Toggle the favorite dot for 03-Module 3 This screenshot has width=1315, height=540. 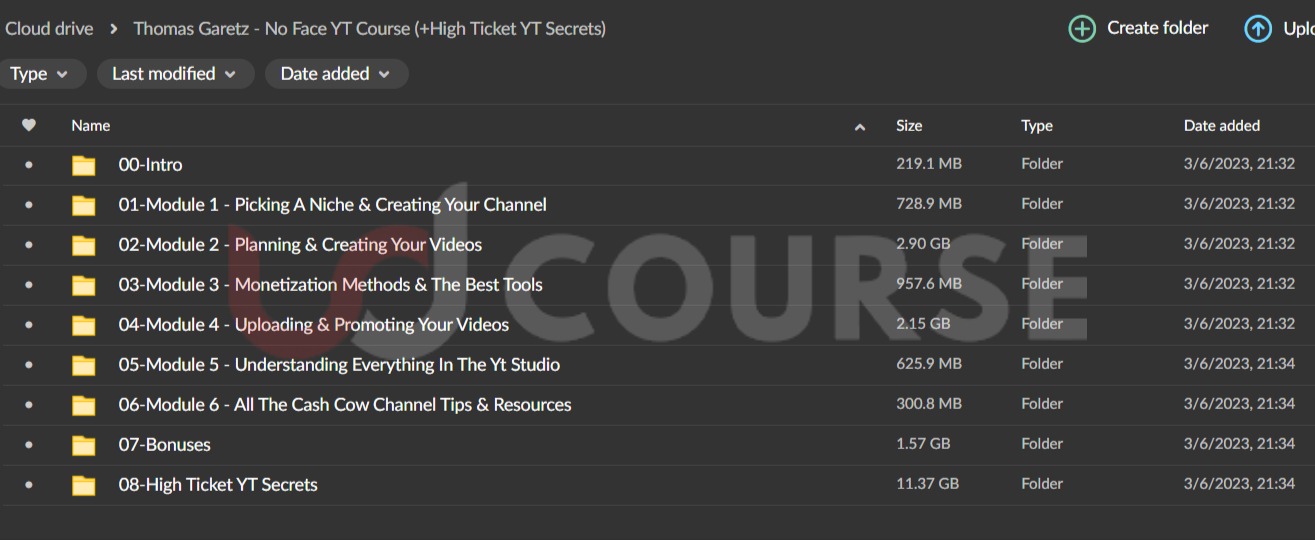[x=29, y=285]
